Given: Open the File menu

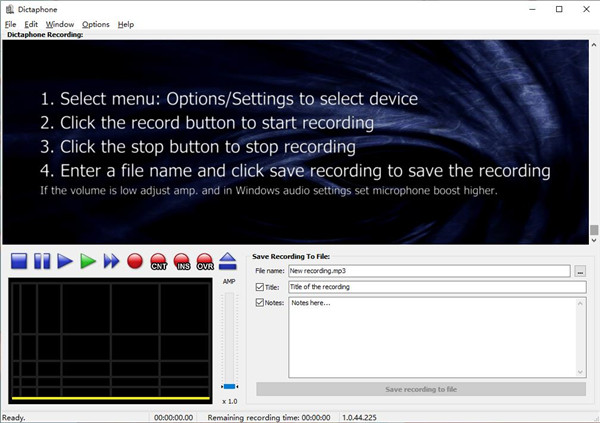Looking at the screenshot, I should click(x=10, y=24).
